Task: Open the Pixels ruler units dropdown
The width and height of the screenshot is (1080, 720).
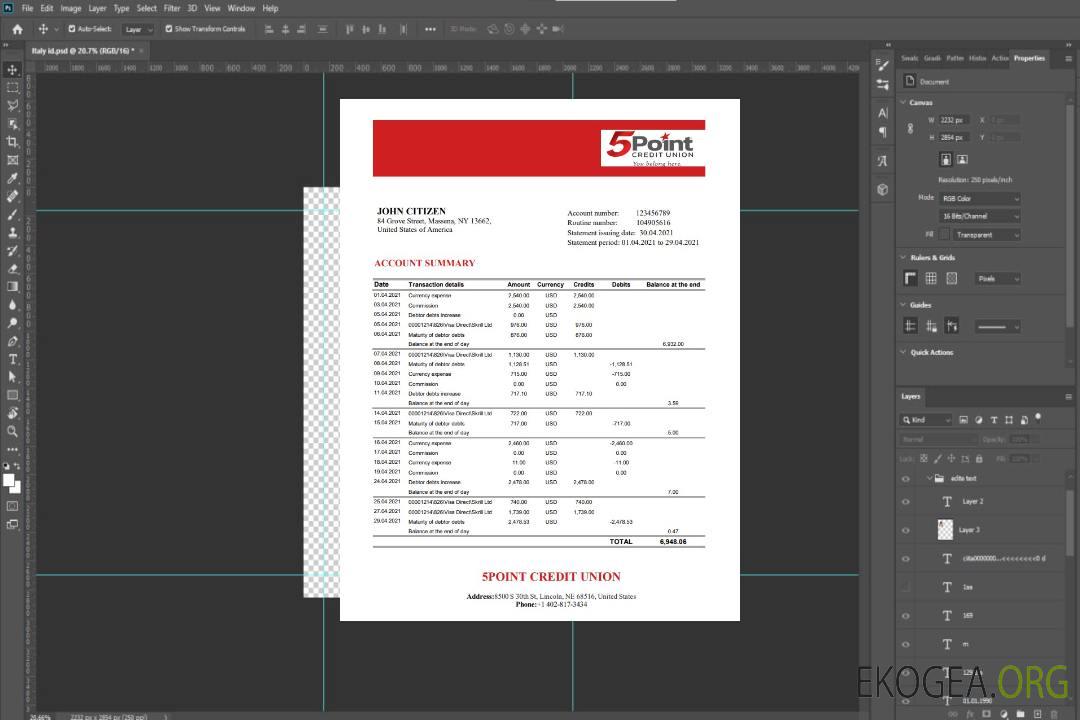Action: 998,278
